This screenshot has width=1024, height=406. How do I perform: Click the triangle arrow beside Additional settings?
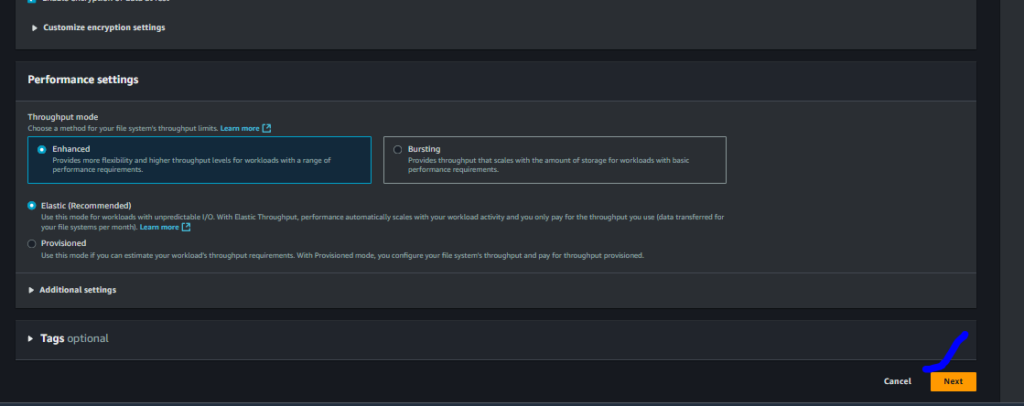pyautogui.click(x=31, y=290)
